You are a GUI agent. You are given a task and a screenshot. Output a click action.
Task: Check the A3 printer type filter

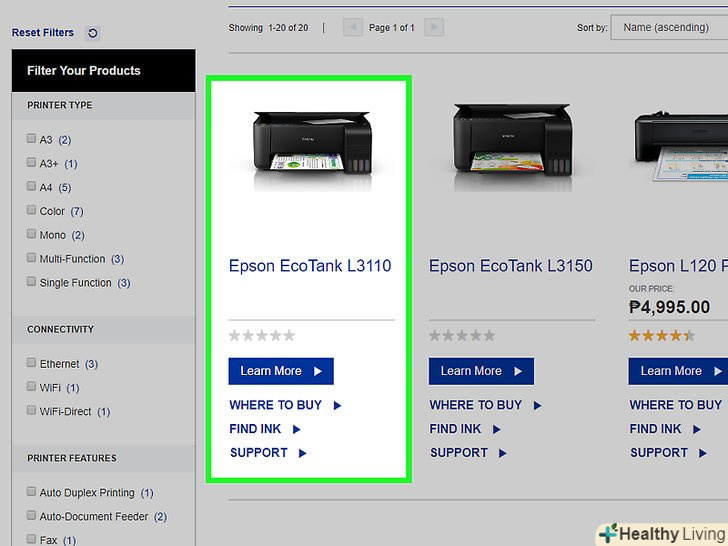[x=31, y=138]
